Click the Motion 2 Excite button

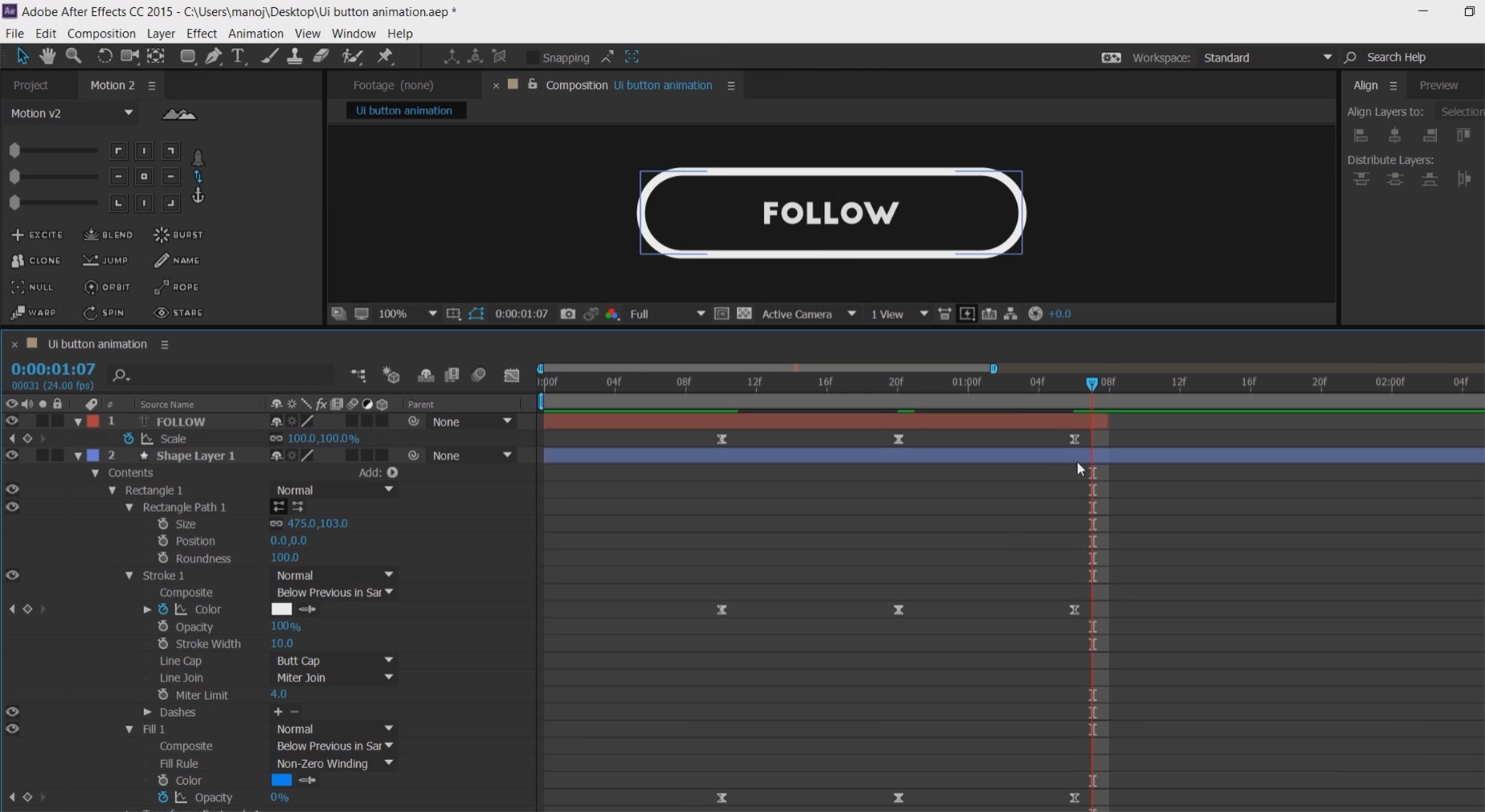pyautogui.click(x=37, y=235)
